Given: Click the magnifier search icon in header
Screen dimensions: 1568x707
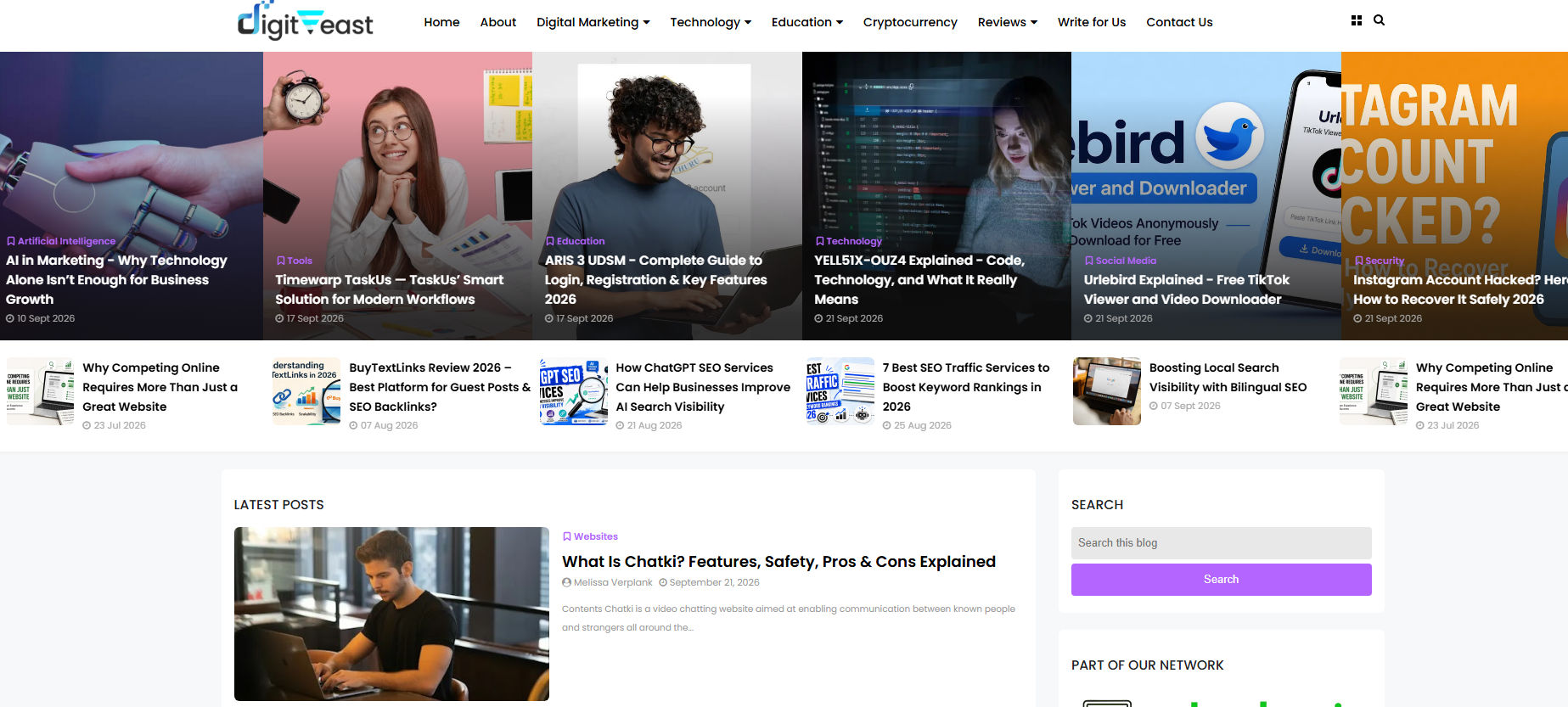Looking at the screenshot, I should click(1379, 20).
